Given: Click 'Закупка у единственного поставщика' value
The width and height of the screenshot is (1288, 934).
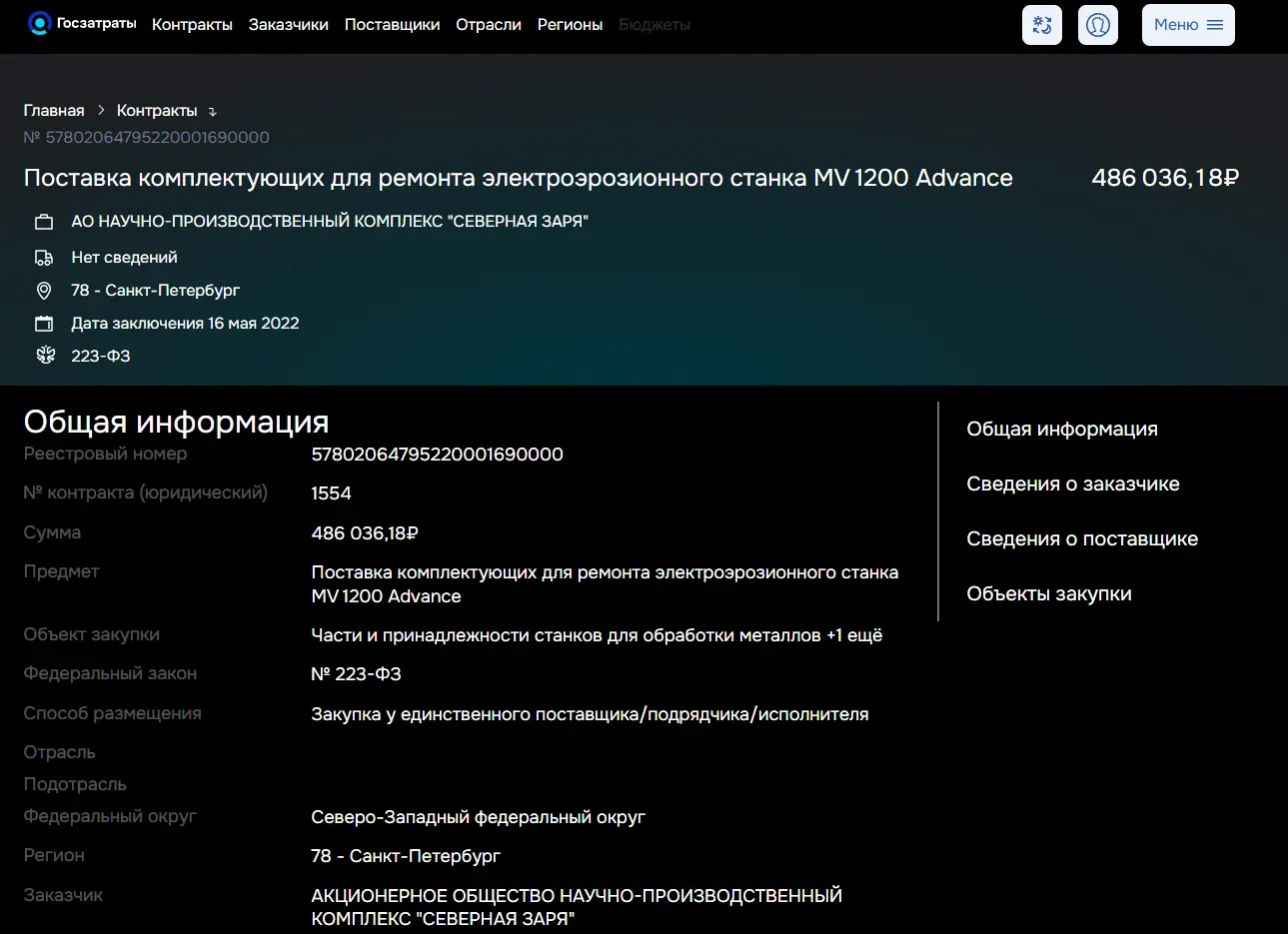Looking at the screenshot, I should (x=591, y=714).
